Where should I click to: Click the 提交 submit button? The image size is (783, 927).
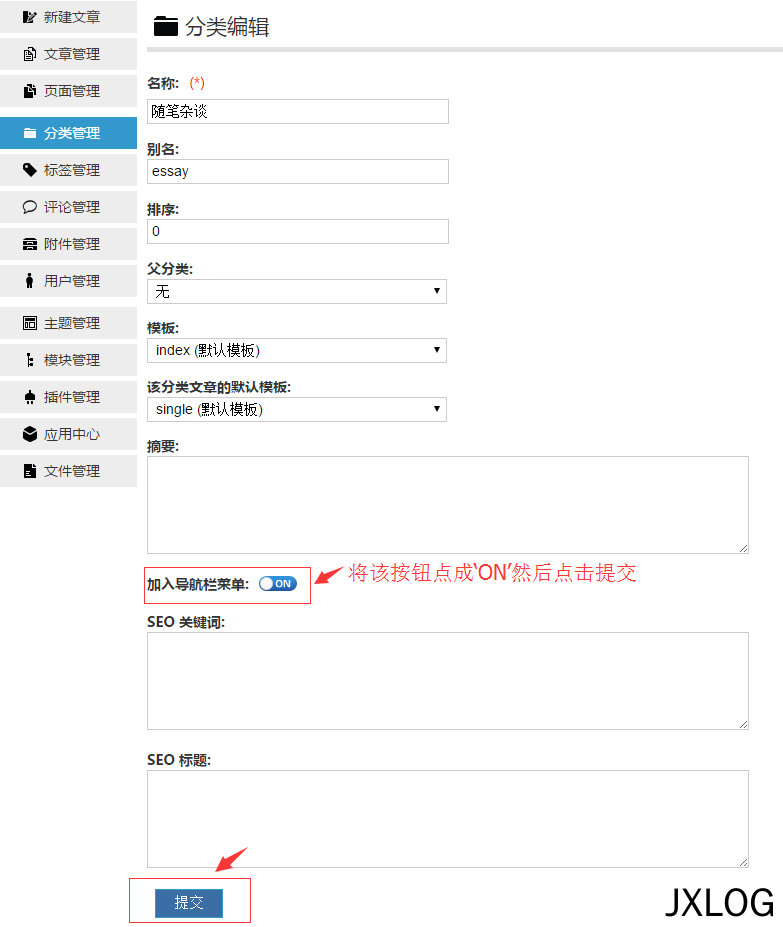click(x=189, y=903)
